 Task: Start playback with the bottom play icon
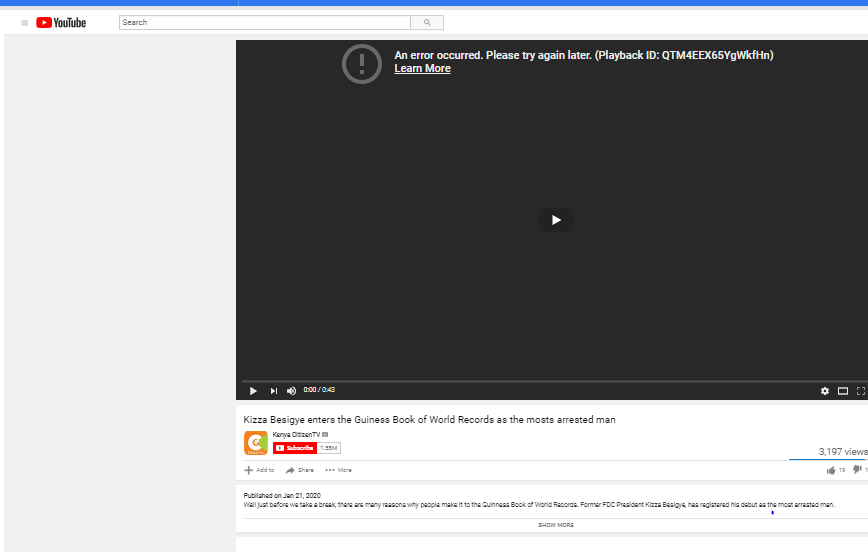coord(253,391)
